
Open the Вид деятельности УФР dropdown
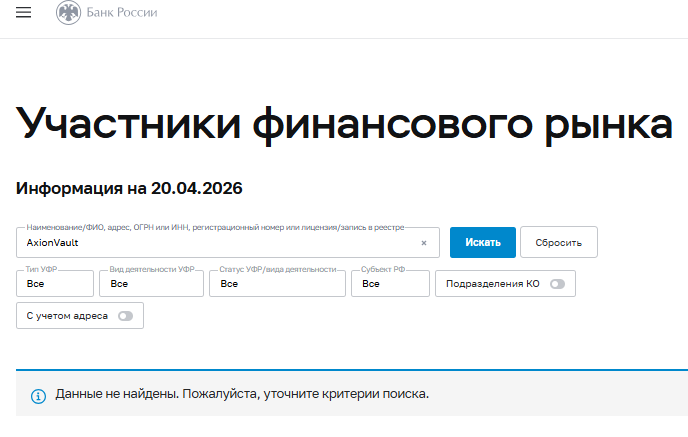[x=151, y=283]
